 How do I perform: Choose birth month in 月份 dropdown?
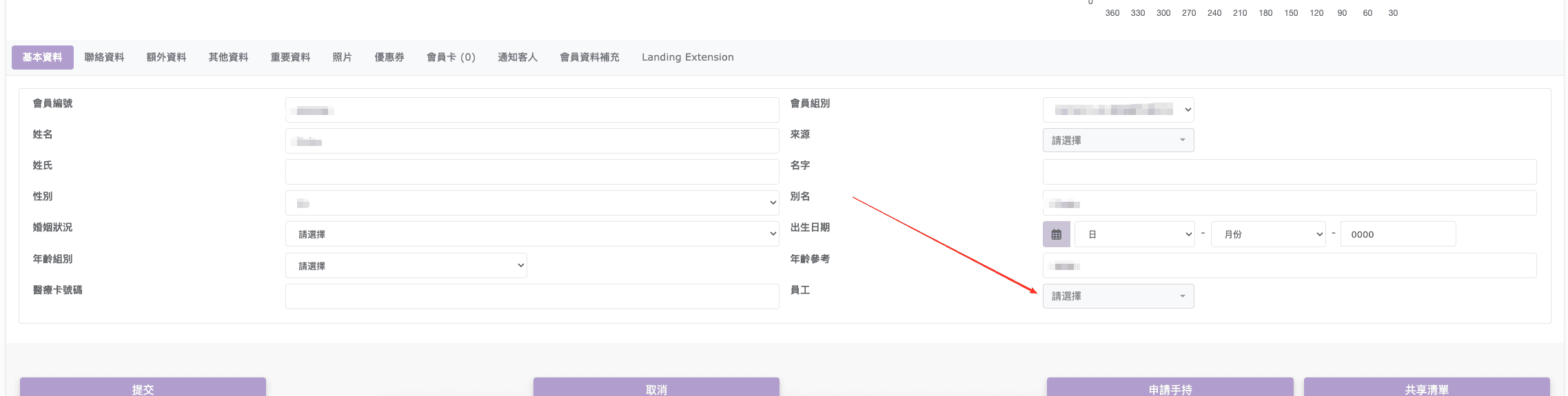point(1268,234)
